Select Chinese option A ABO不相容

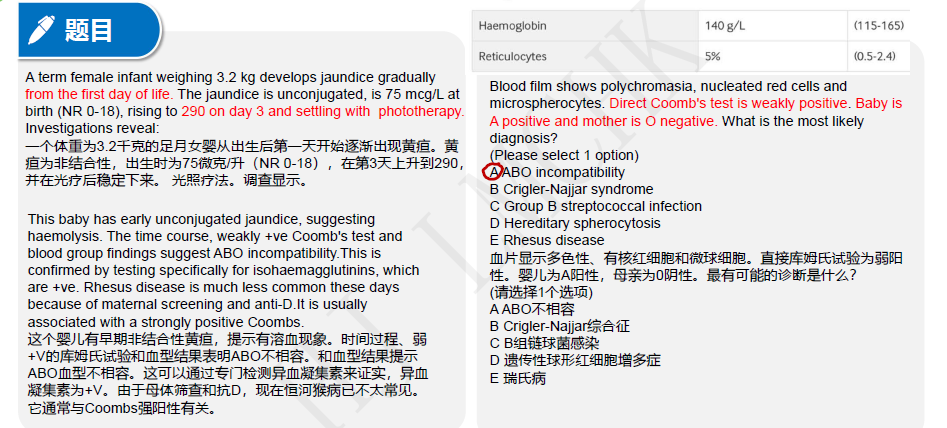(532, 310)
